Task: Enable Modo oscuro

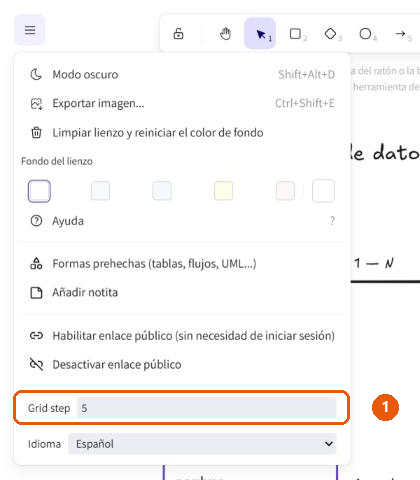Action: pos(182,74)
